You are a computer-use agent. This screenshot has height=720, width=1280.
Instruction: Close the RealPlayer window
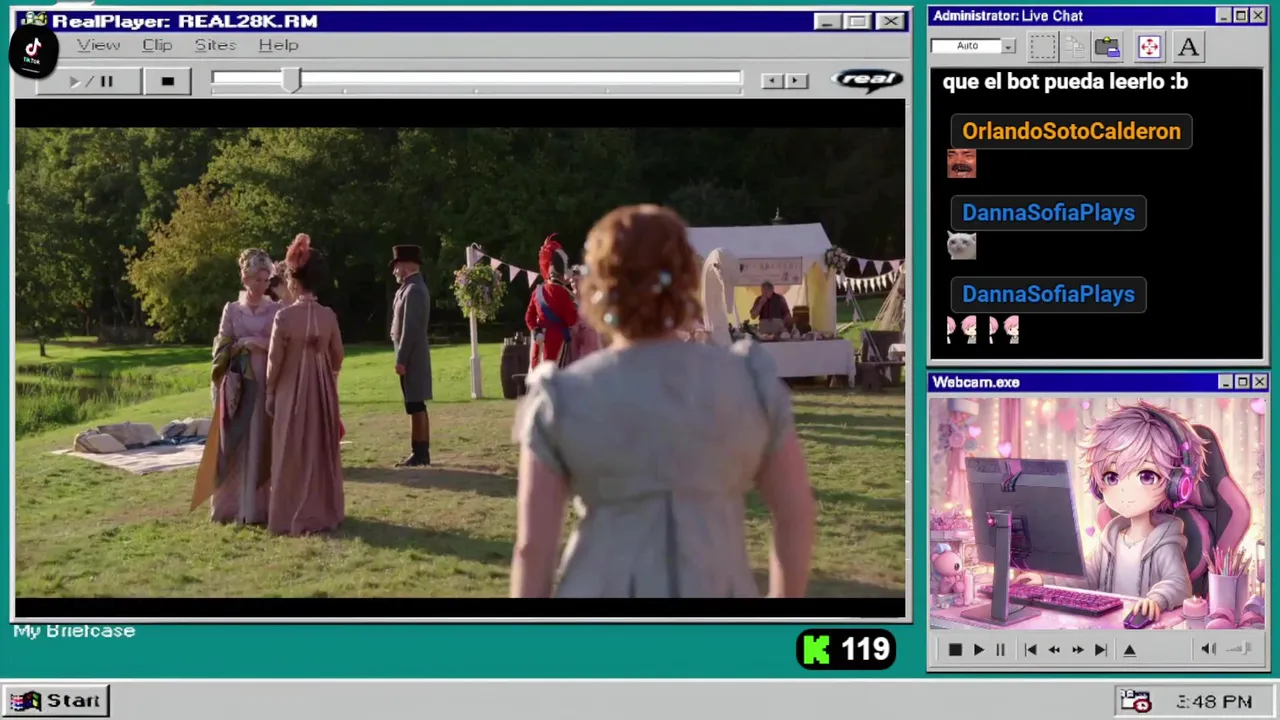[890, 21]
